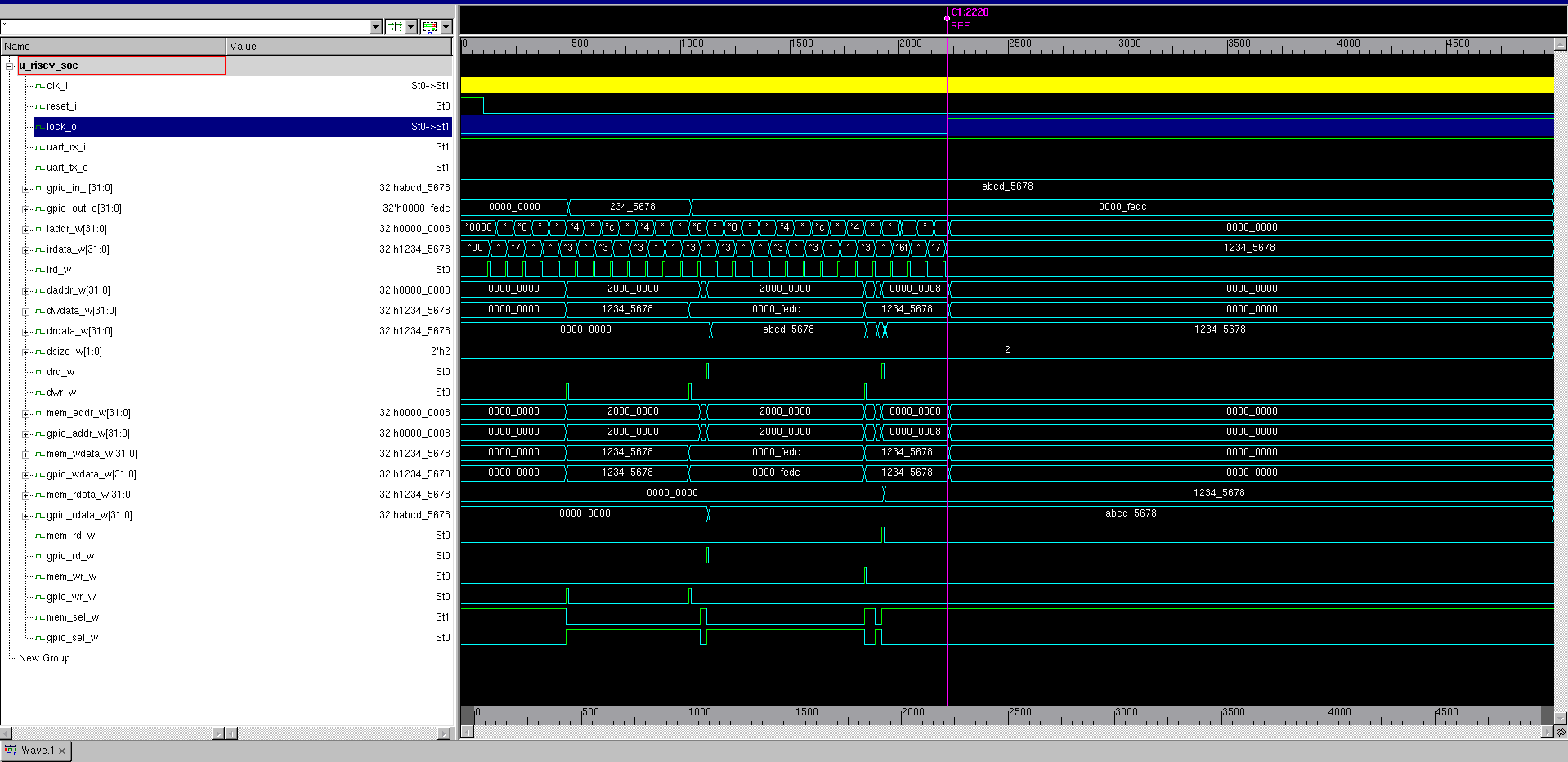Click the reset_i signal type icon

pyautogui.click(x=39, y=106)
